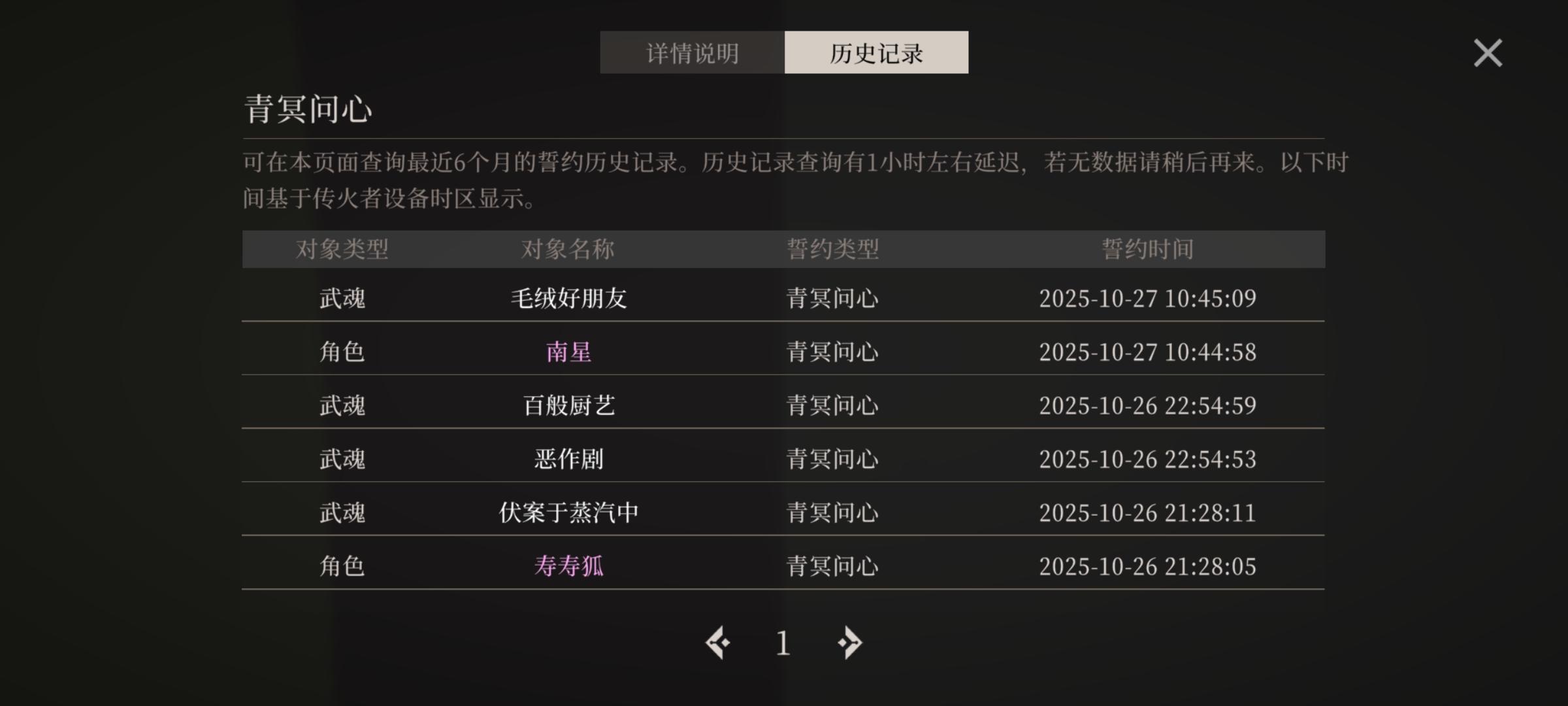The height and width of the screenshot is (706, 1568).
Task: Select timestamp 2025-10-26 22:54:59
Action: coord(1147,406)
